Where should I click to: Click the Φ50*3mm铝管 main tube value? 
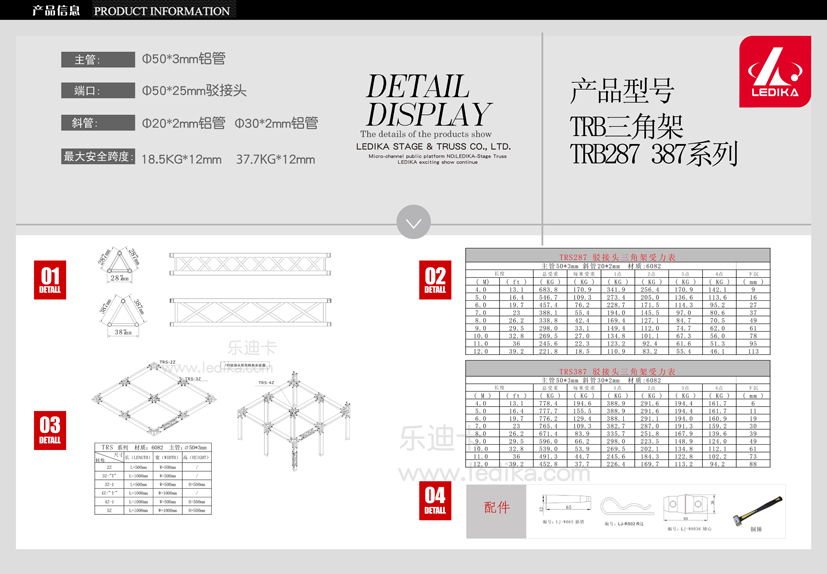(184, 59)
